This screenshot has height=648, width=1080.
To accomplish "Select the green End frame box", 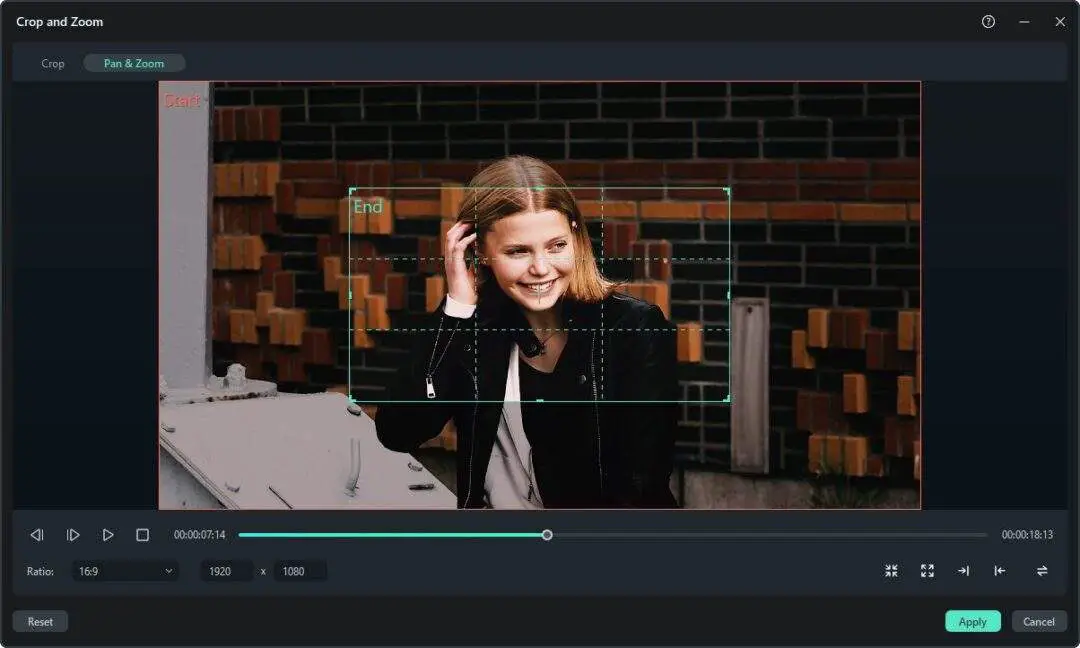I will coord(540,295).
